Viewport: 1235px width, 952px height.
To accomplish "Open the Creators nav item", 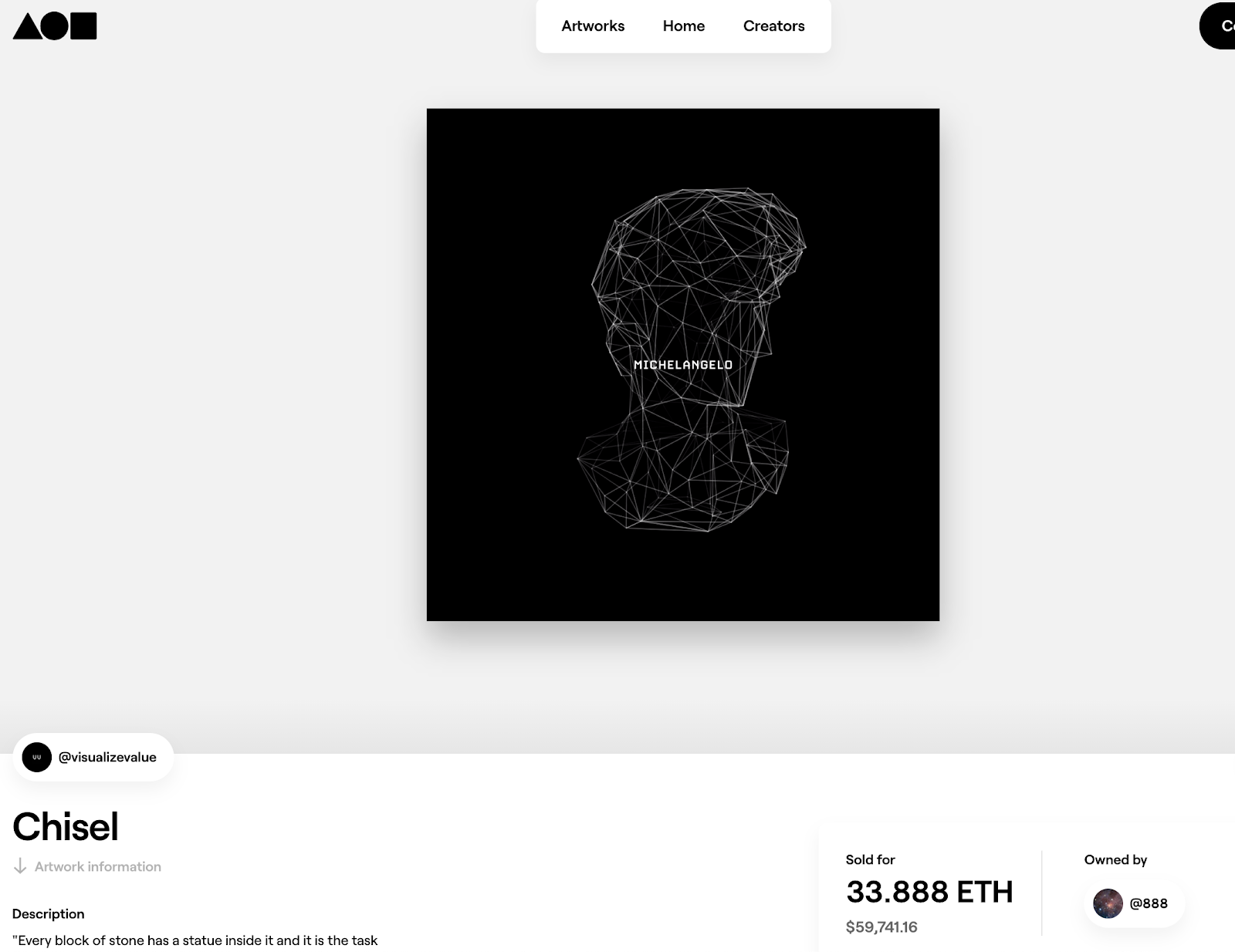I will coord(774,26).
